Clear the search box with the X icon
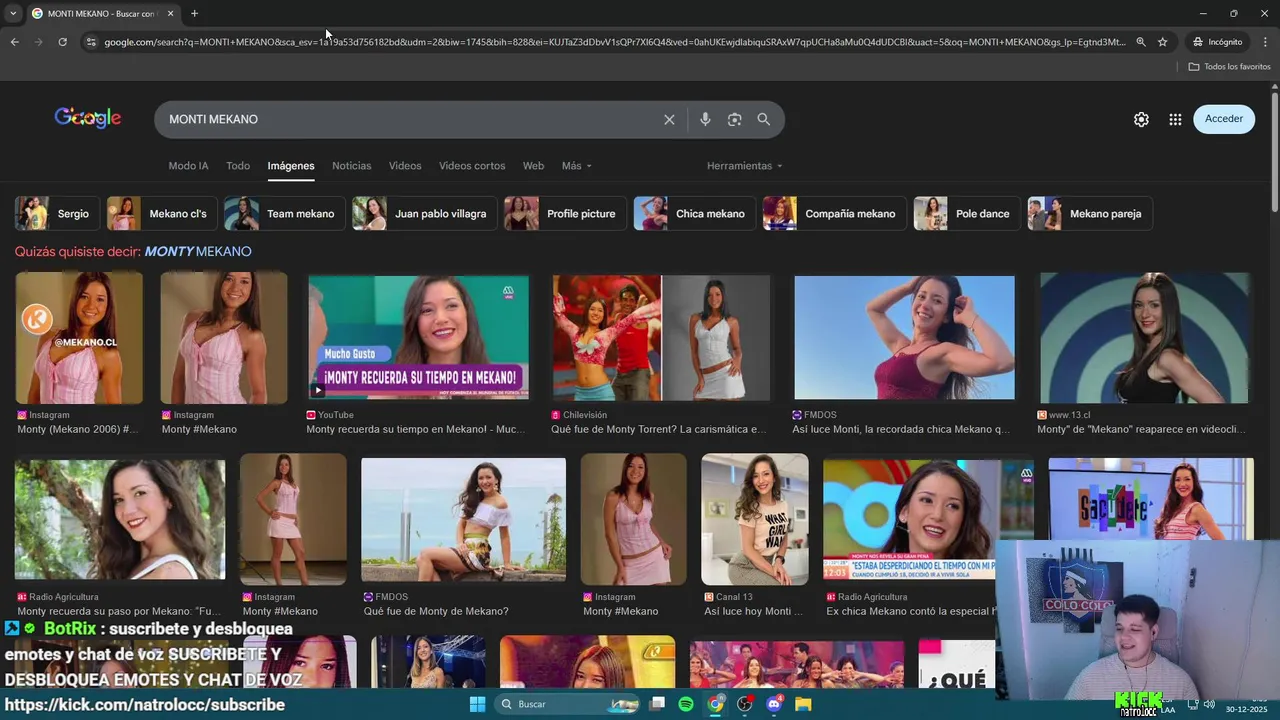 [x=669, y=119]
